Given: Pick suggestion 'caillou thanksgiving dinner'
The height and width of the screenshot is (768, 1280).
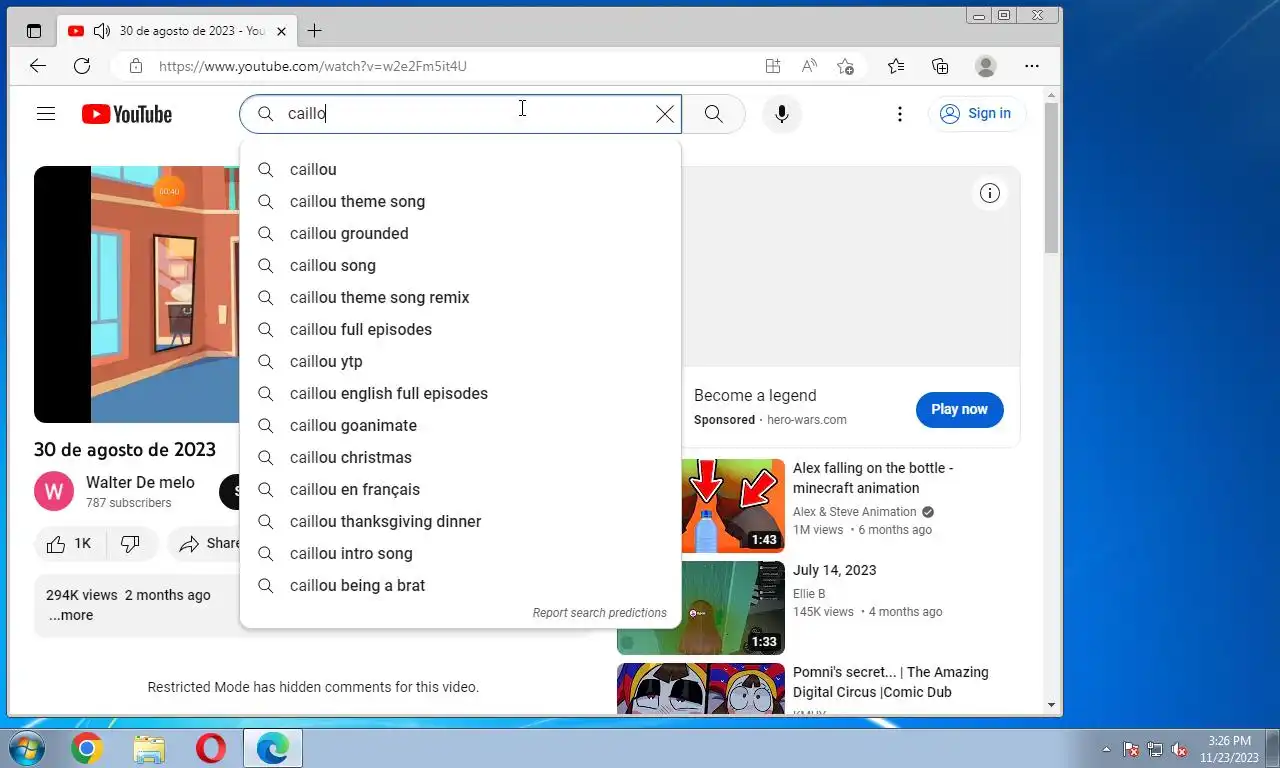Looking at the screenshot, I should click(460, 522).
